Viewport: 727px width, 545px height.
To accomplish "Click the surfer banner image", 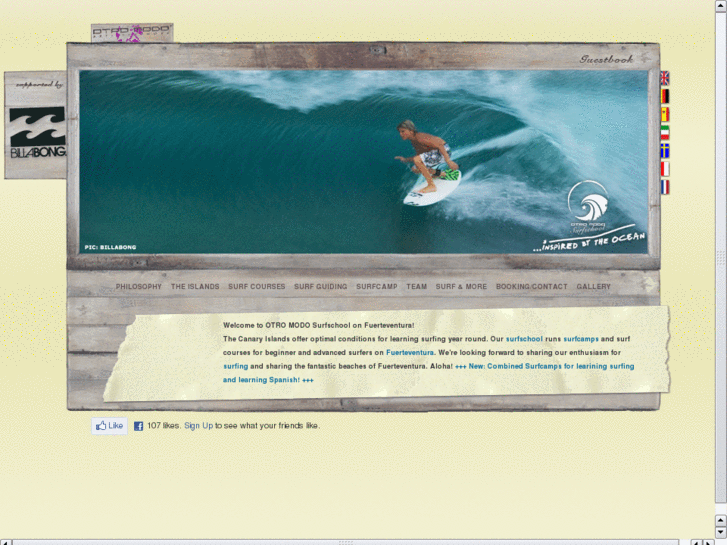I will pos(363,161).
